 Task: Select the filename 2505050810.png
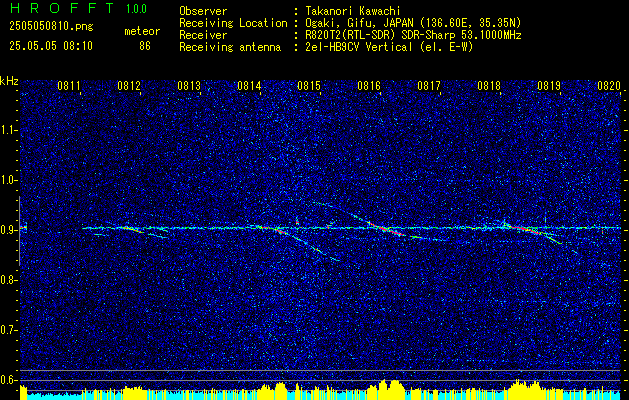51,27
